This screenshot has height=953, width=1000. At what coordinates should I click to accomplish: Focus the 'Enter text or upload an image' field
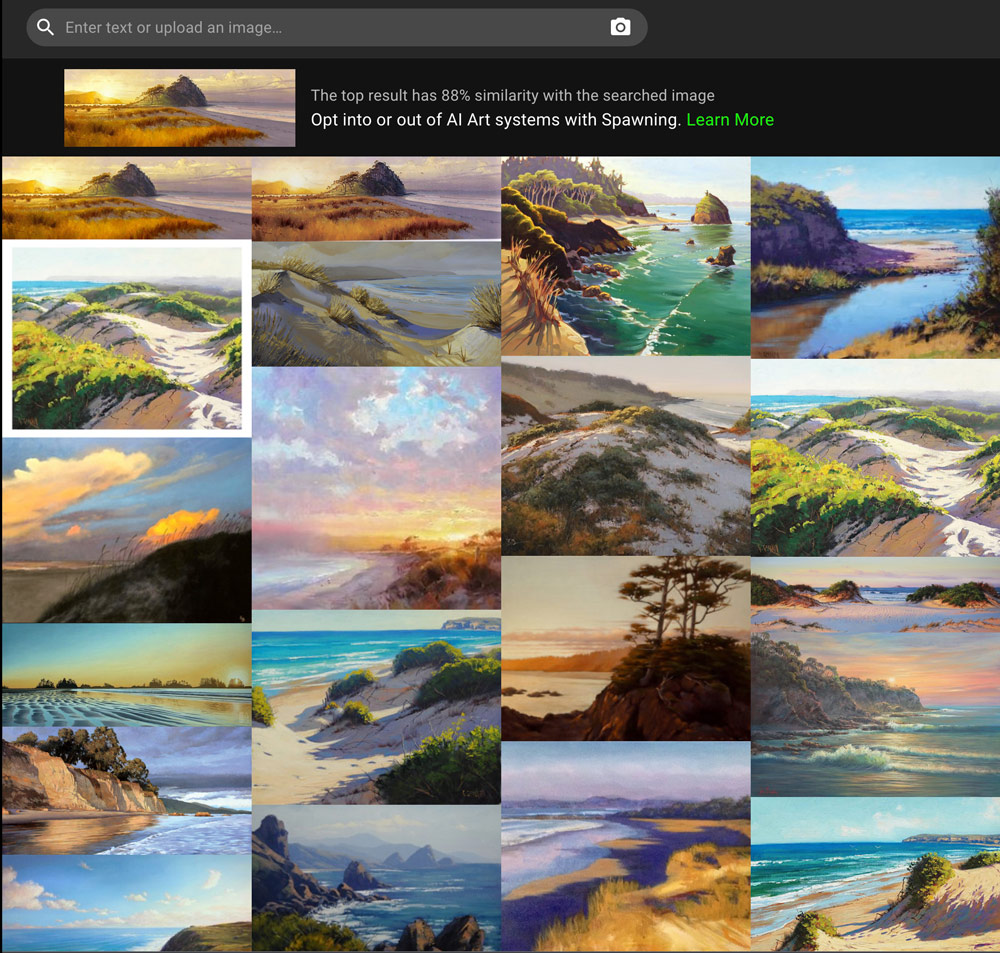click(x=337, y=27)
